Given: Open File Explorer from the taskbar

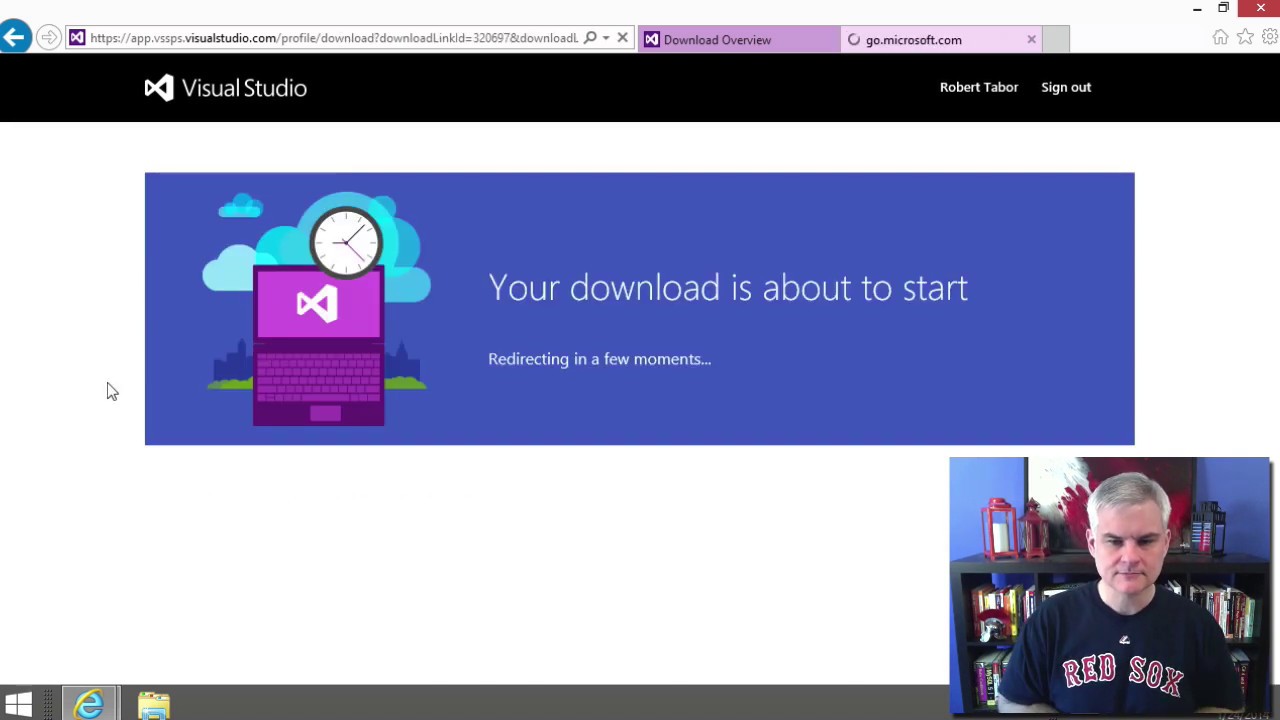Looking at the screenshot, I should 154,705.
